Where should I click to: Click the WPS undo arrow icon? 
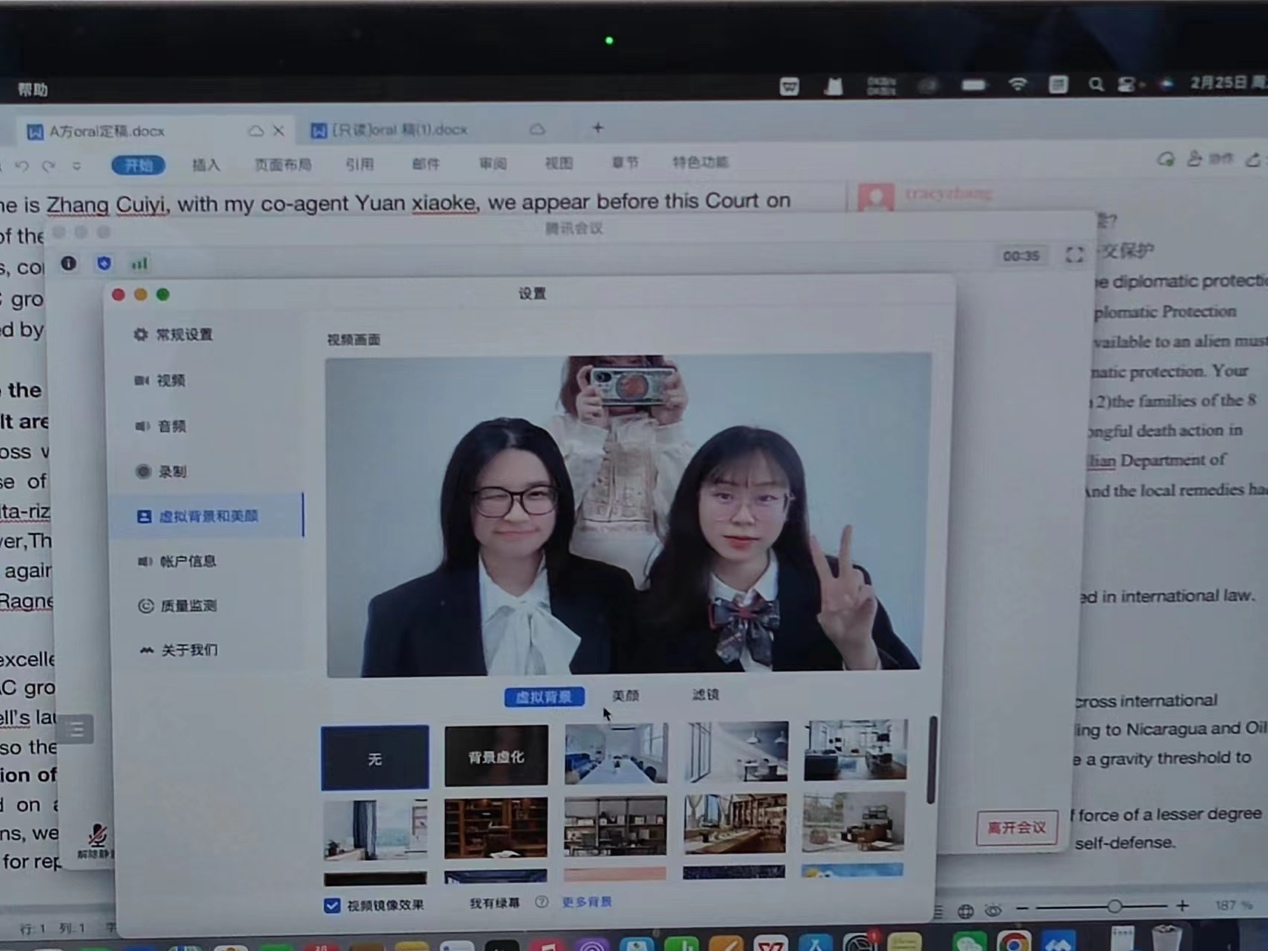tap(22, 165)
